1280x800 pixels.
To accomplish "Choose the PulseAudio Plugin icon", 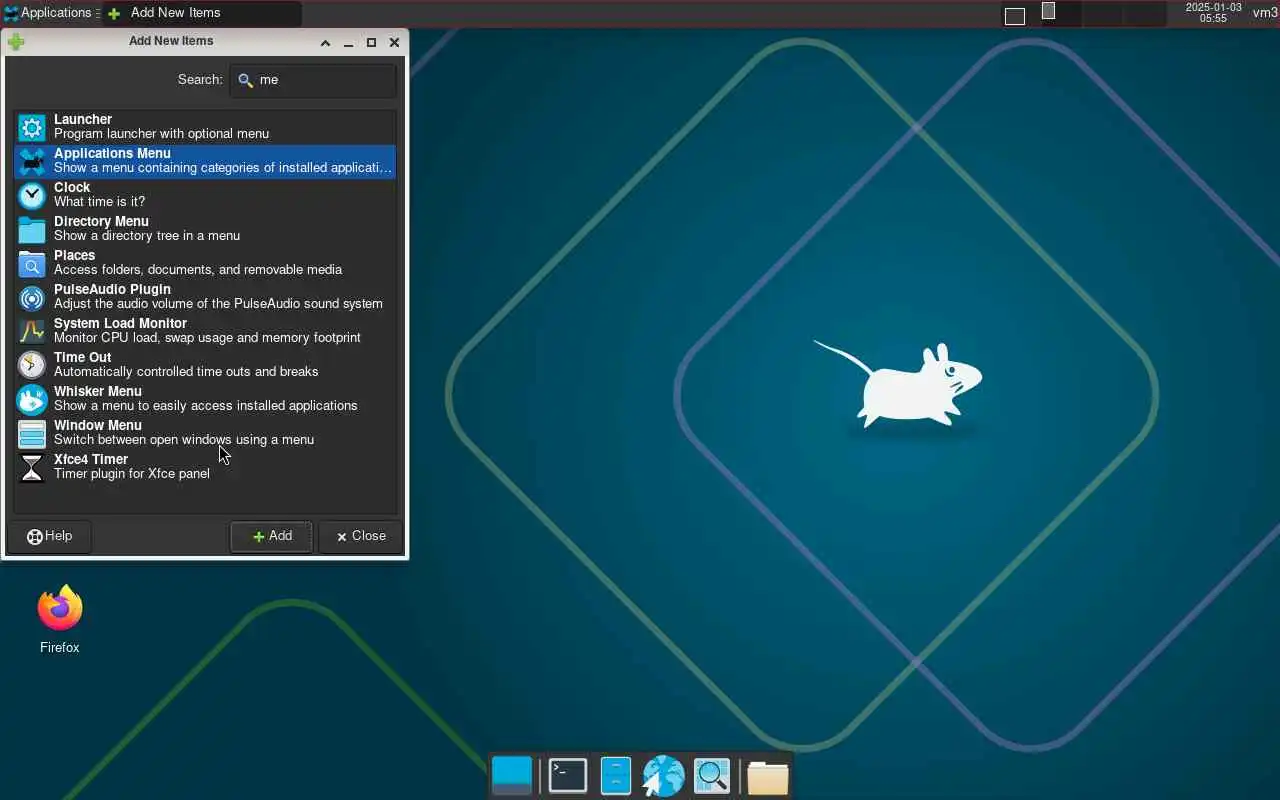I will (x=32, y=297).
